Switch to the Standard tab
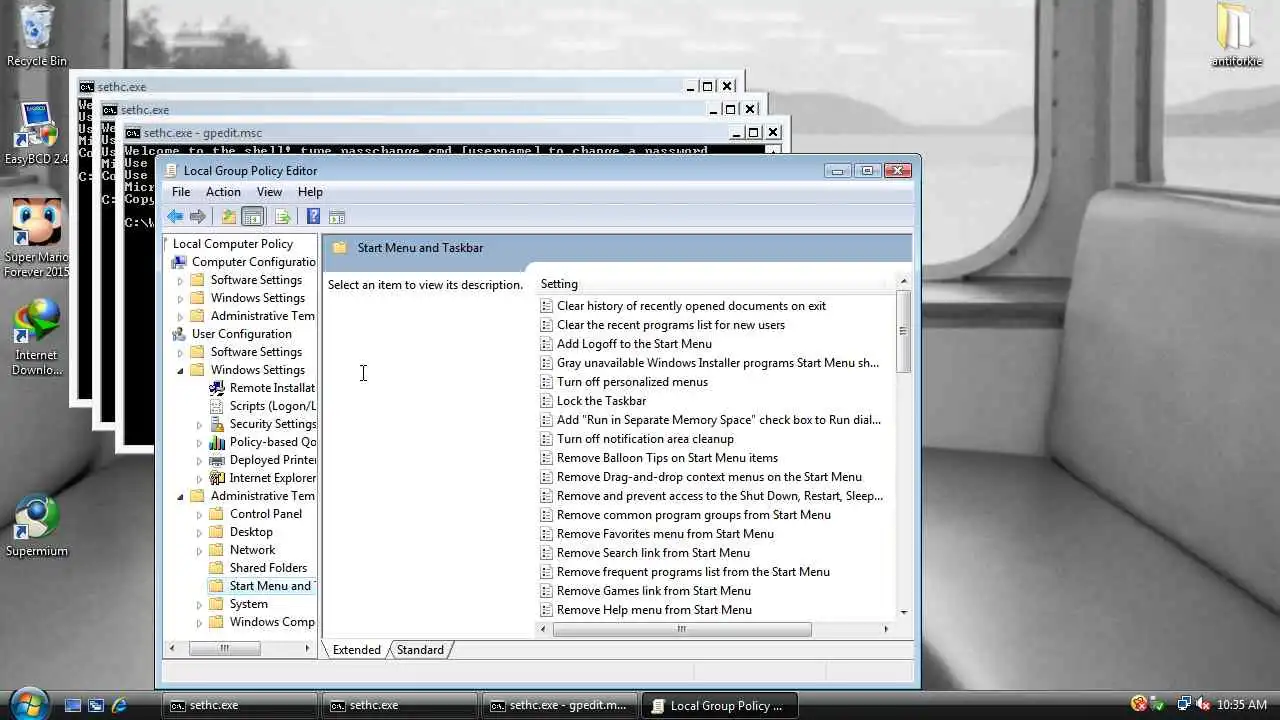 tap(420, 650)
